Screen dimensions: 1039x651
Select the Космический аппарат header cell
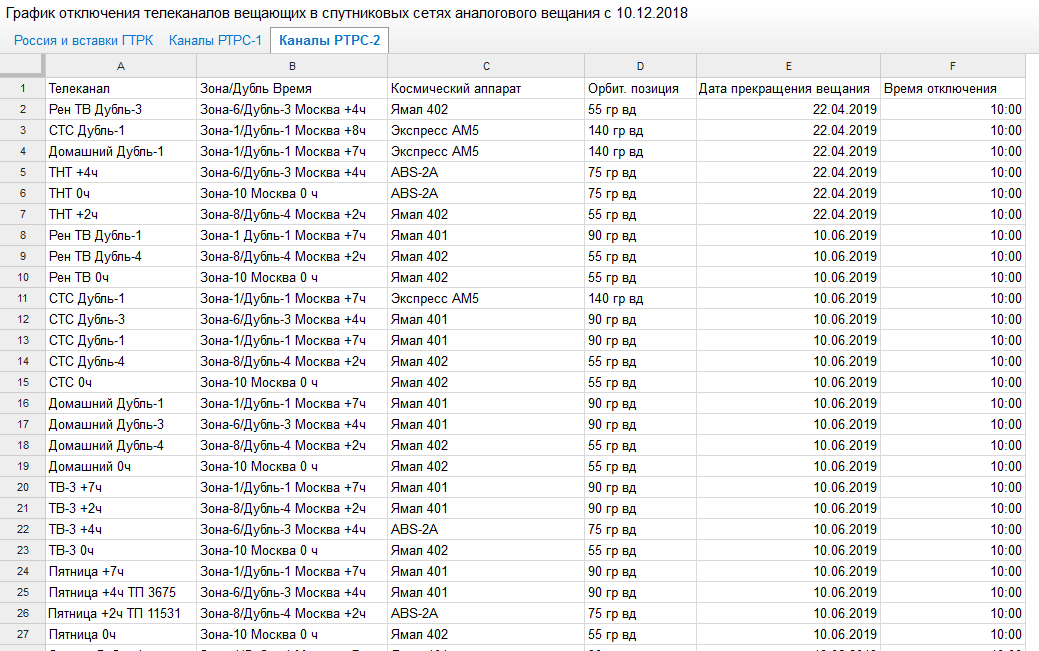(x=486, y=88)
